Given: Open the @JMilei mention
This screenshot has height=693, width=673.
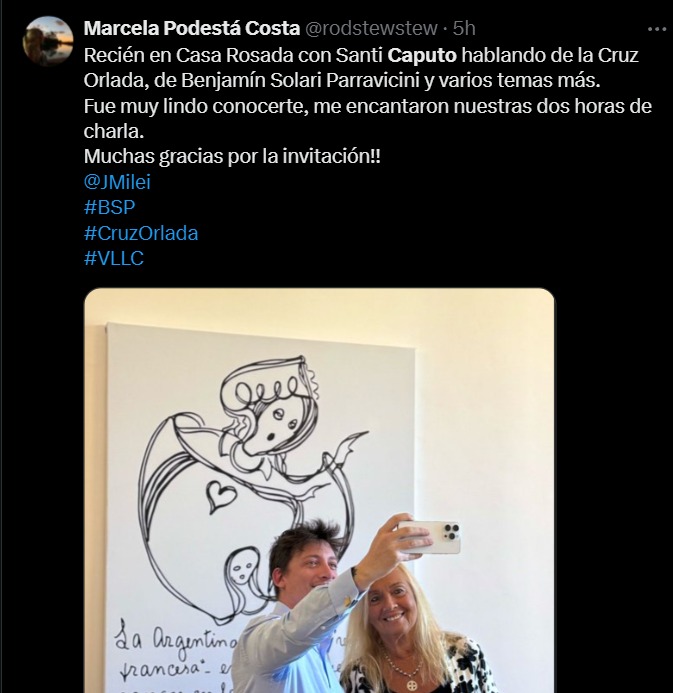Looking at the screenshot, I should tap(117, 182).
